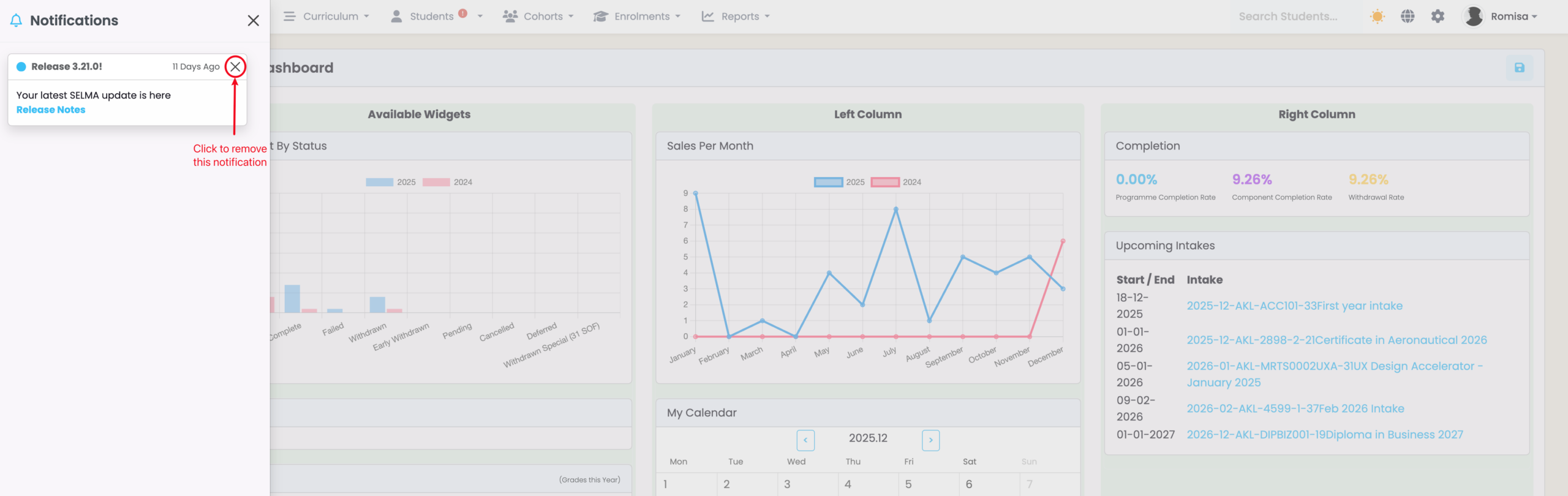Viewport: 1568px width, 496px height.
Task: Open the Feb 2026 Intake link
Action: 1295,408
